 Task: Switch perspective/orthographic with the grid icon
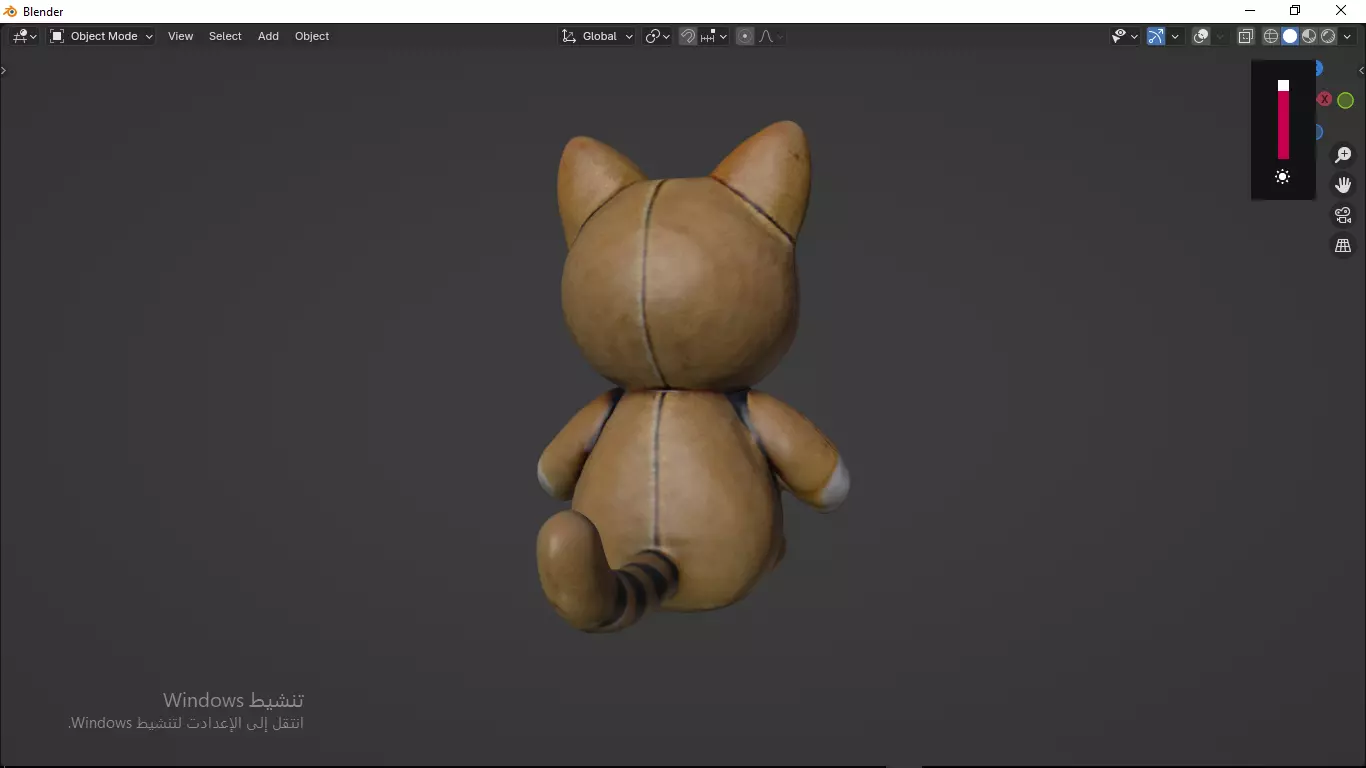1343,245
